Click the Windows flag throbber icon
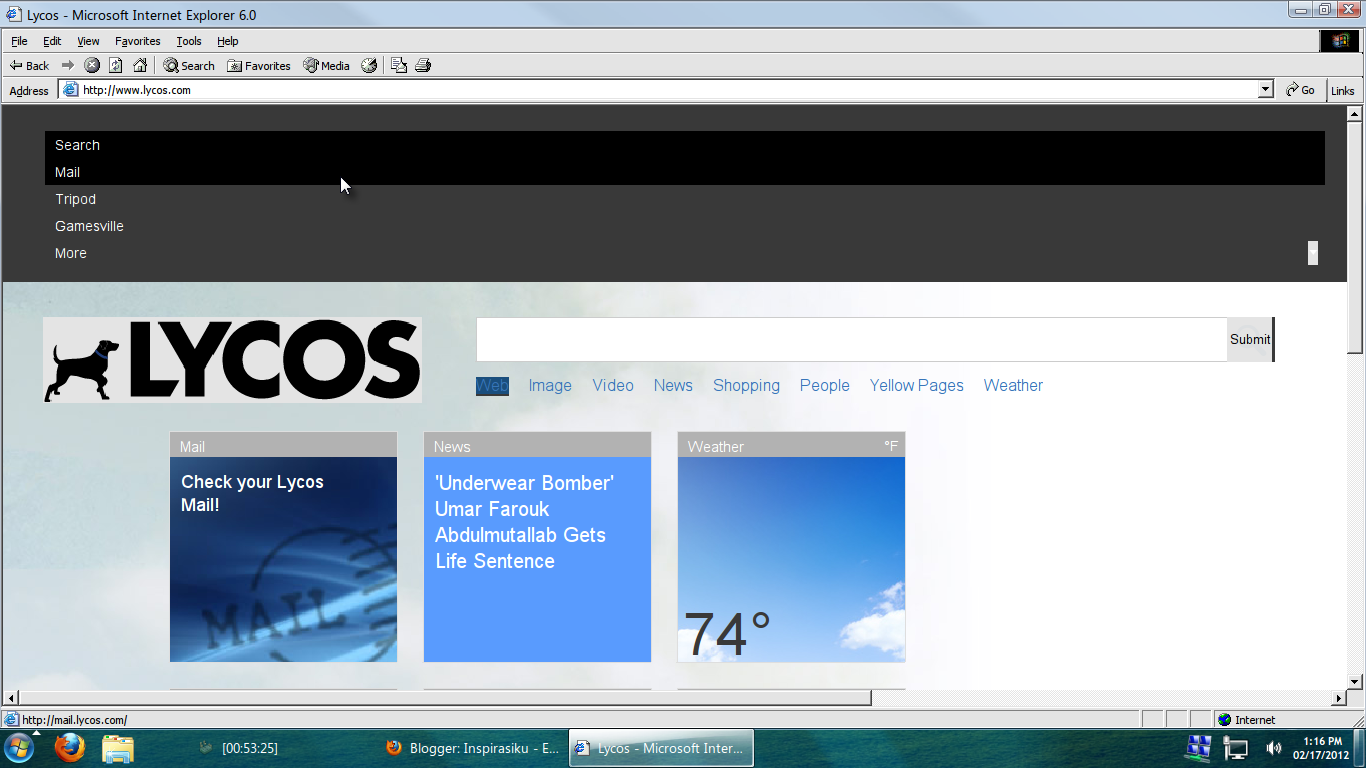 [1339, 41]
